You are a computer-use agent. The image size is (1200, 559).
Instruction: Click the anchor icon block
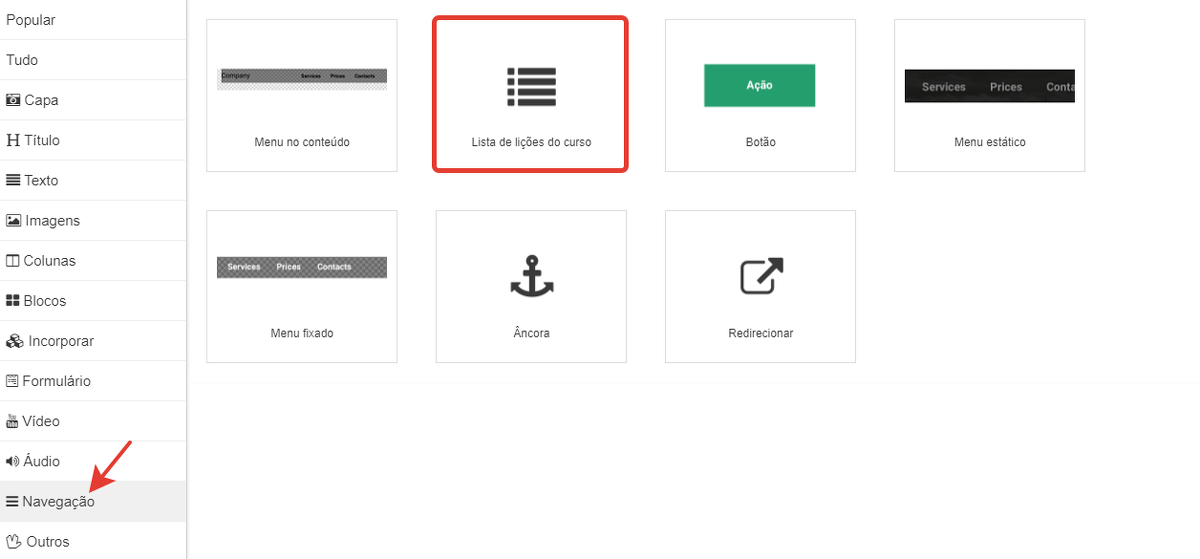click(531, 276)
